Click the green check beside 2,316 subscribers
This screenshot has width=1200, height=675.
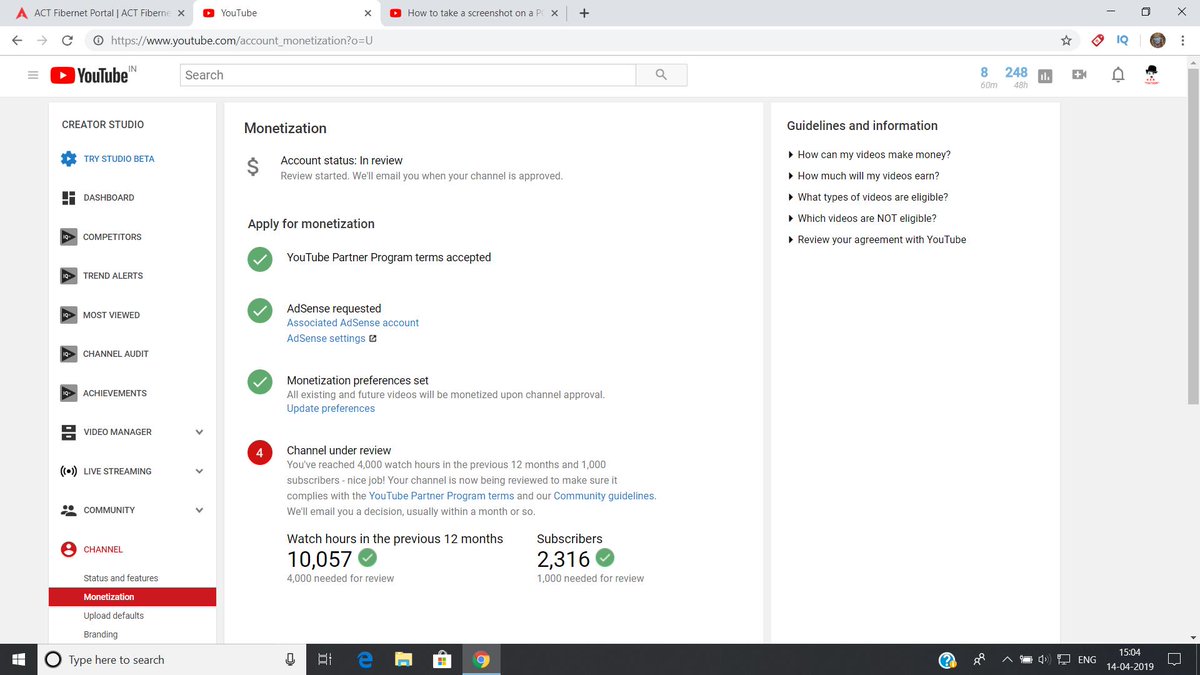605,557
